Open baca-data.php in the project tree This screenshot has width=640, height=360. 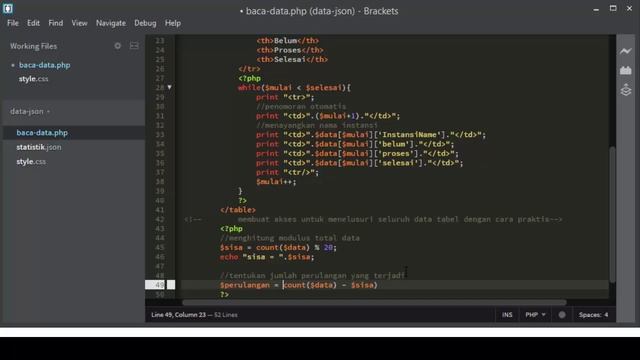point(42,133)
